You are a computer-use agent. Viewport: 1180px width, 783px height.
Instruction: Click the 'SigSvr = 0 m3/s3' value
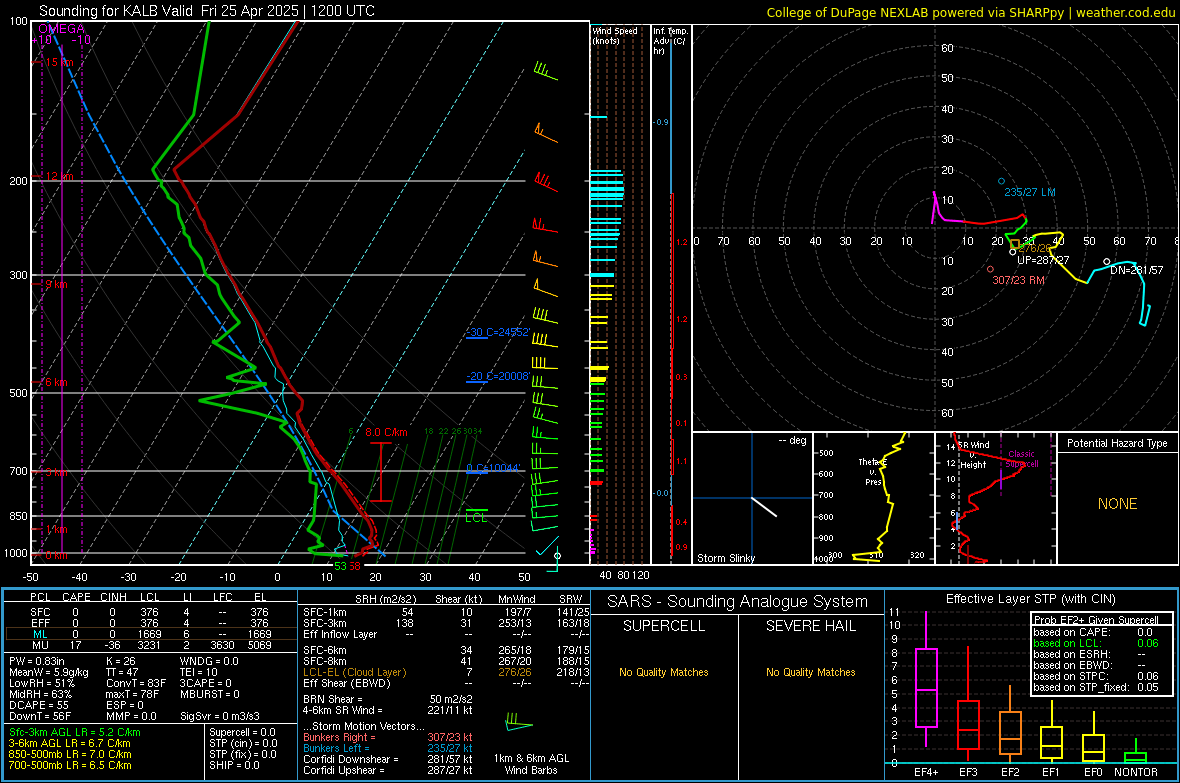(220, 717)
